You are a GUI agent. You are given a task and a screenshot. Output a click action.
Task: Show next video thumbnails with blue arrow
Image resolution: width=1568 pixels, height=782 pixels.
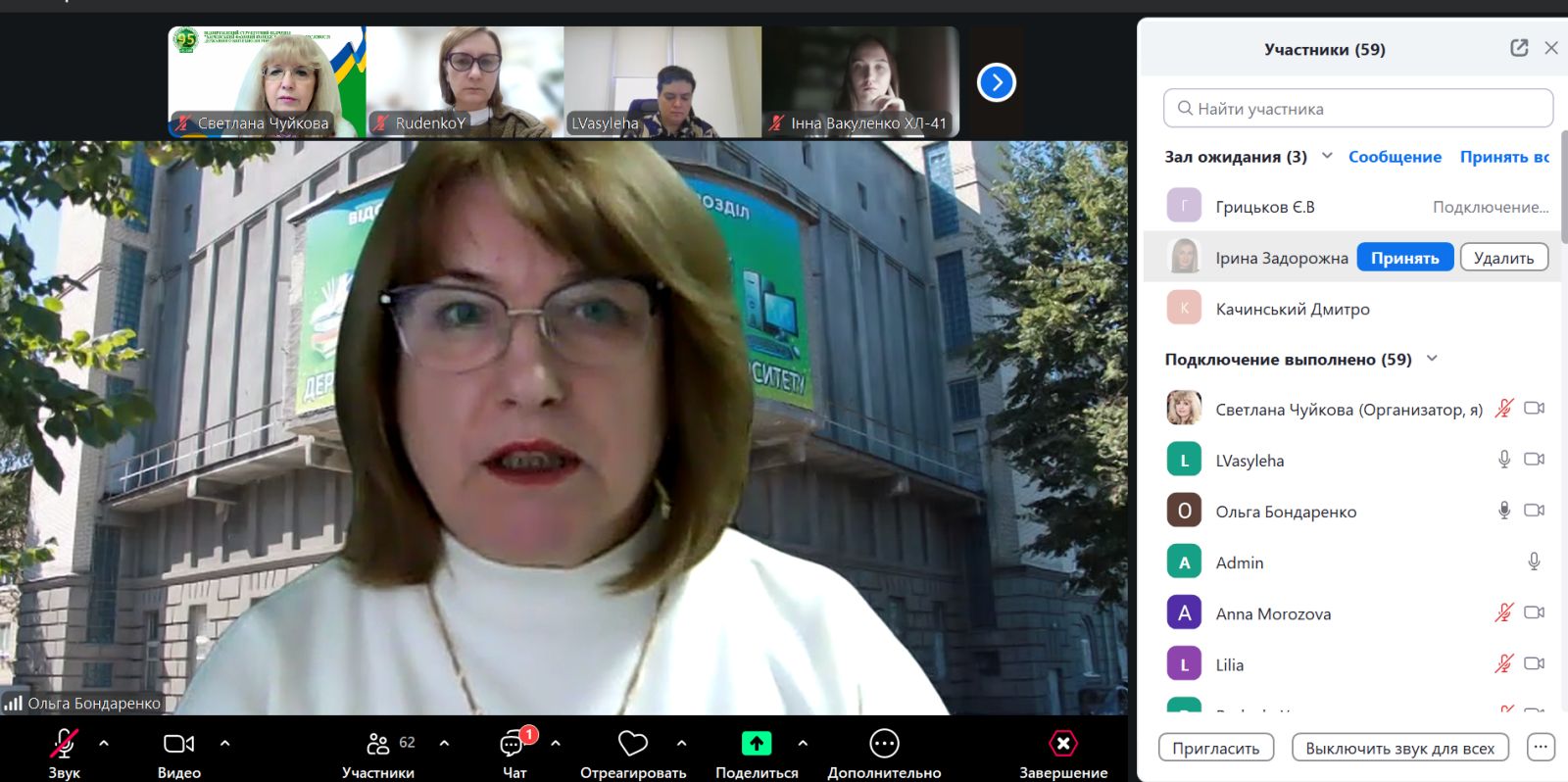996,82
